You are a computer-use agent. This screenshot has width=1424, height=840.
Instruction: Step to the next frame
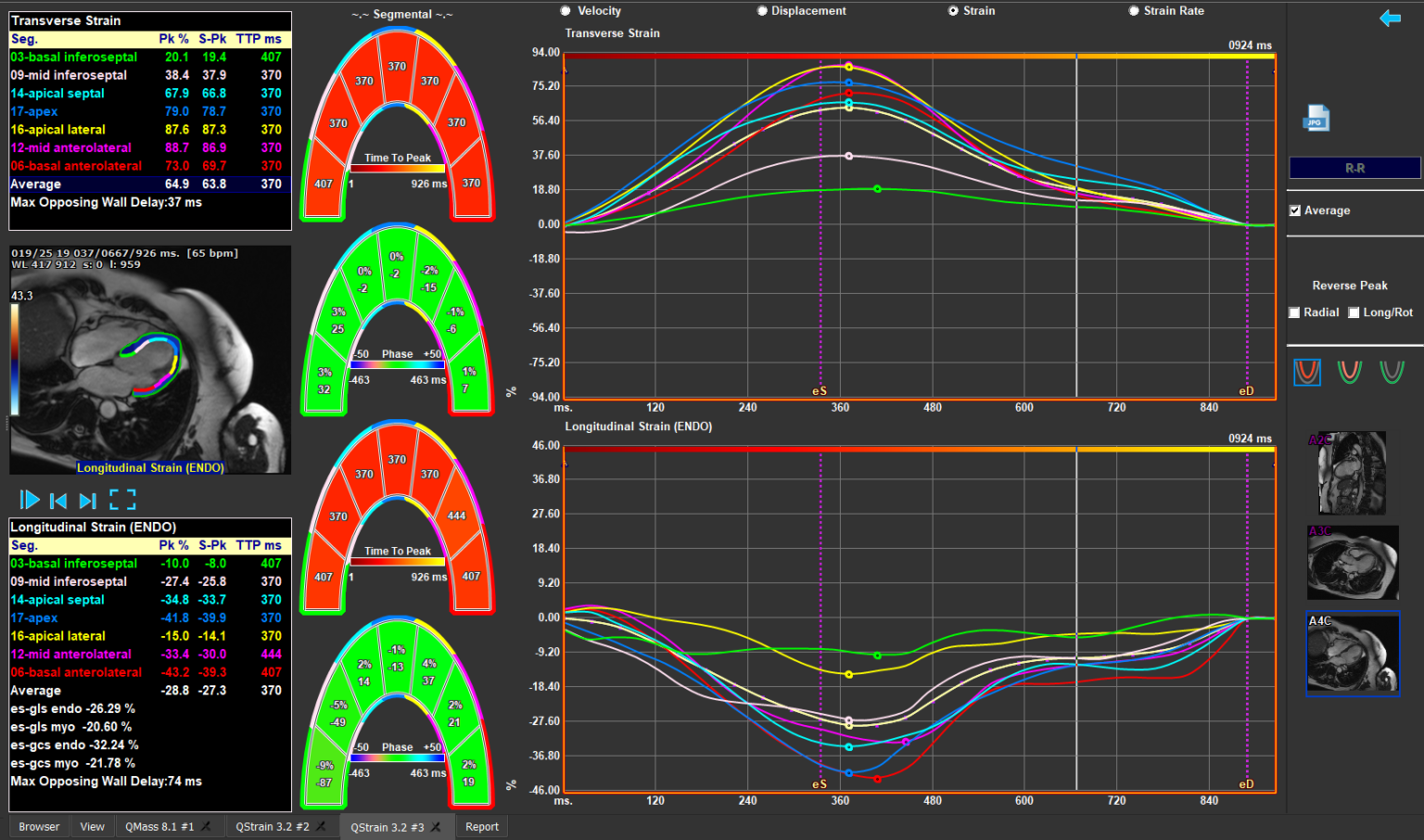(x=87, y=501)
